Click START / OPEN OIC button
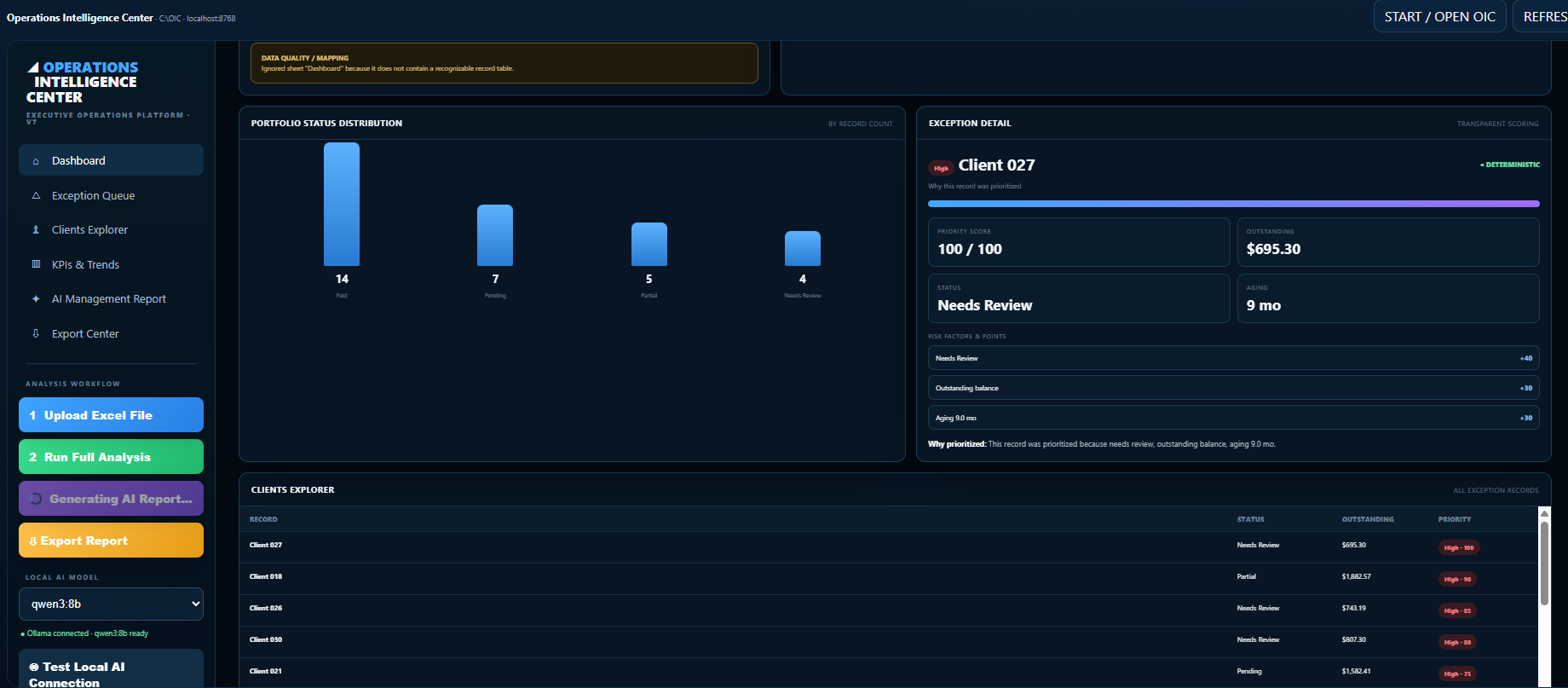The image size is (1568, 688). click(1440, 16)
